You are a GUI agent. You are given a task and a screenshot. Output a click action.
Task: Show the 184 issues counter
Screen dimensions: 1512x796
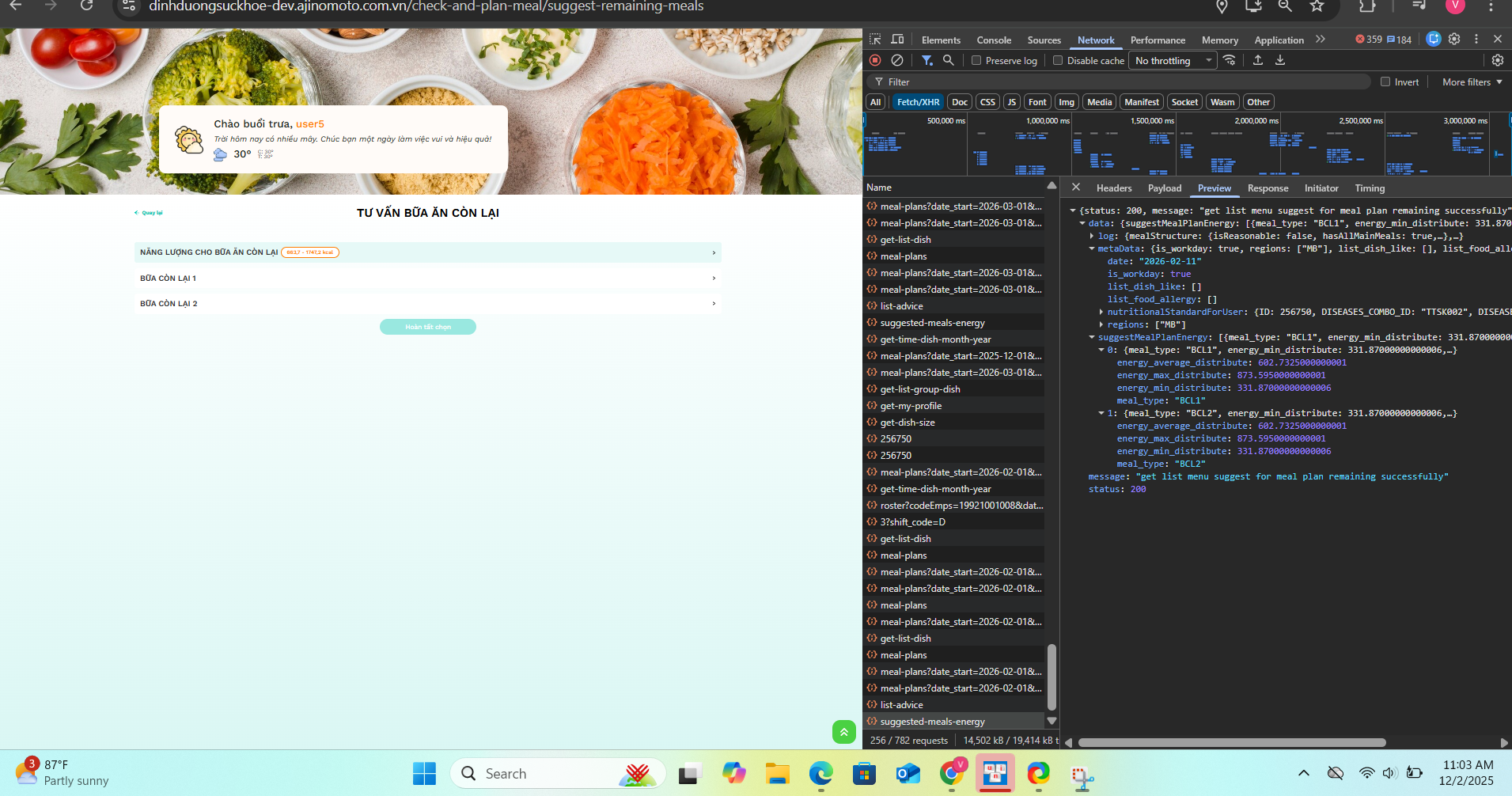click(x=1400, y=40)
